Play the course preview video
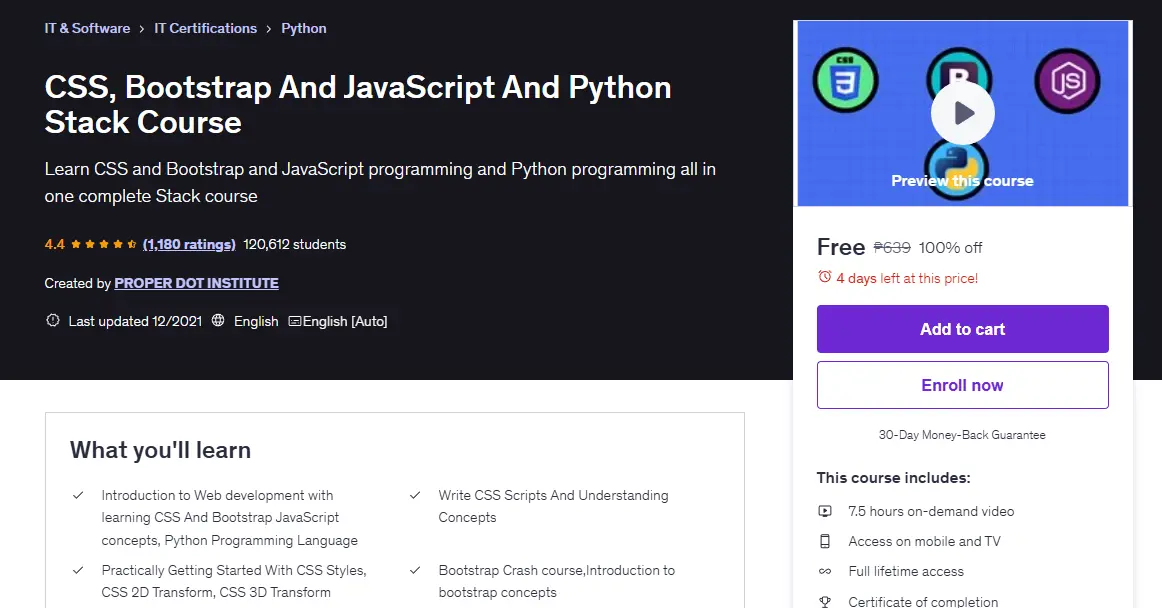The height and width of the screenshot is (608, 1162). point(963,113)
